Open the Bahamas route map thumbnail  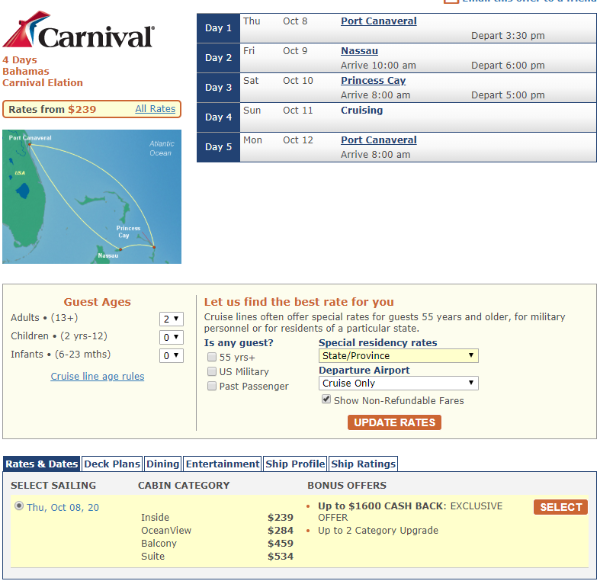coord(92,197)
